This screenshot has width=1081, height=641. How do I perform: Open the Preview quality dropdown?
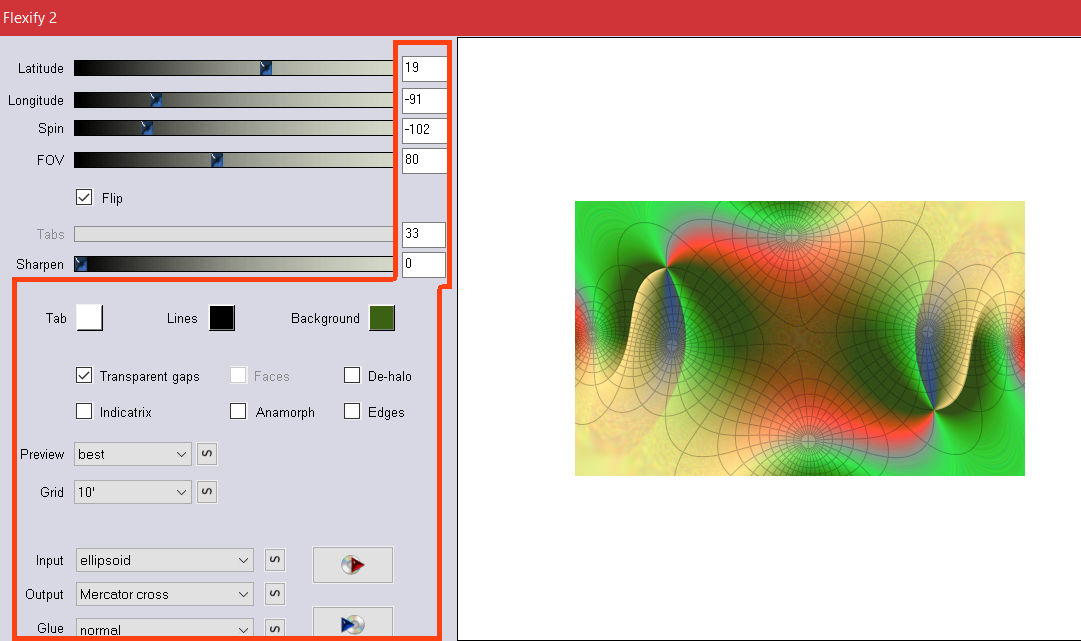pyautogui.click(x=132, y=454)
